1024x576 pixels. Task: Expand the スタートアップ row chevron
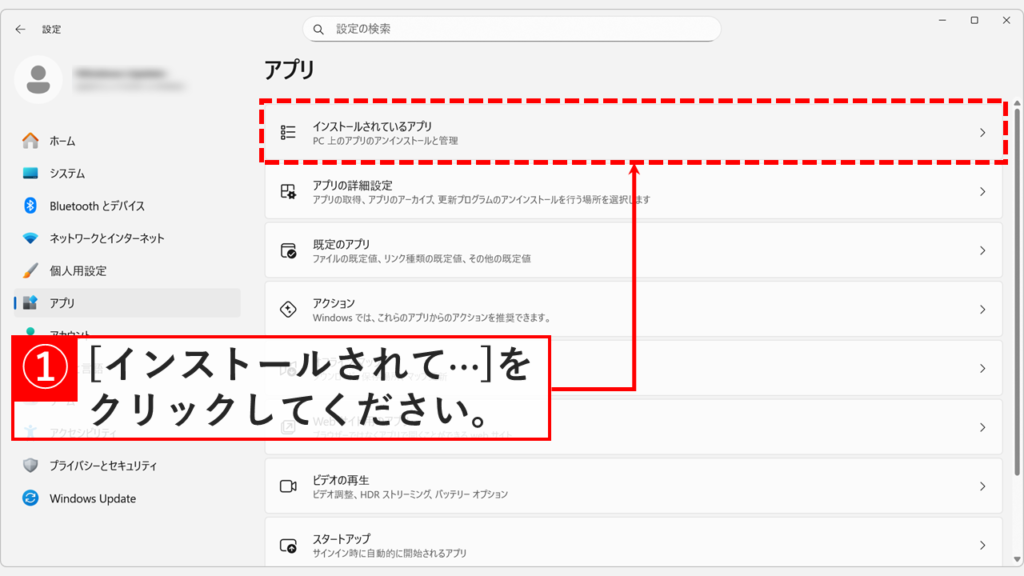(985, 545)
